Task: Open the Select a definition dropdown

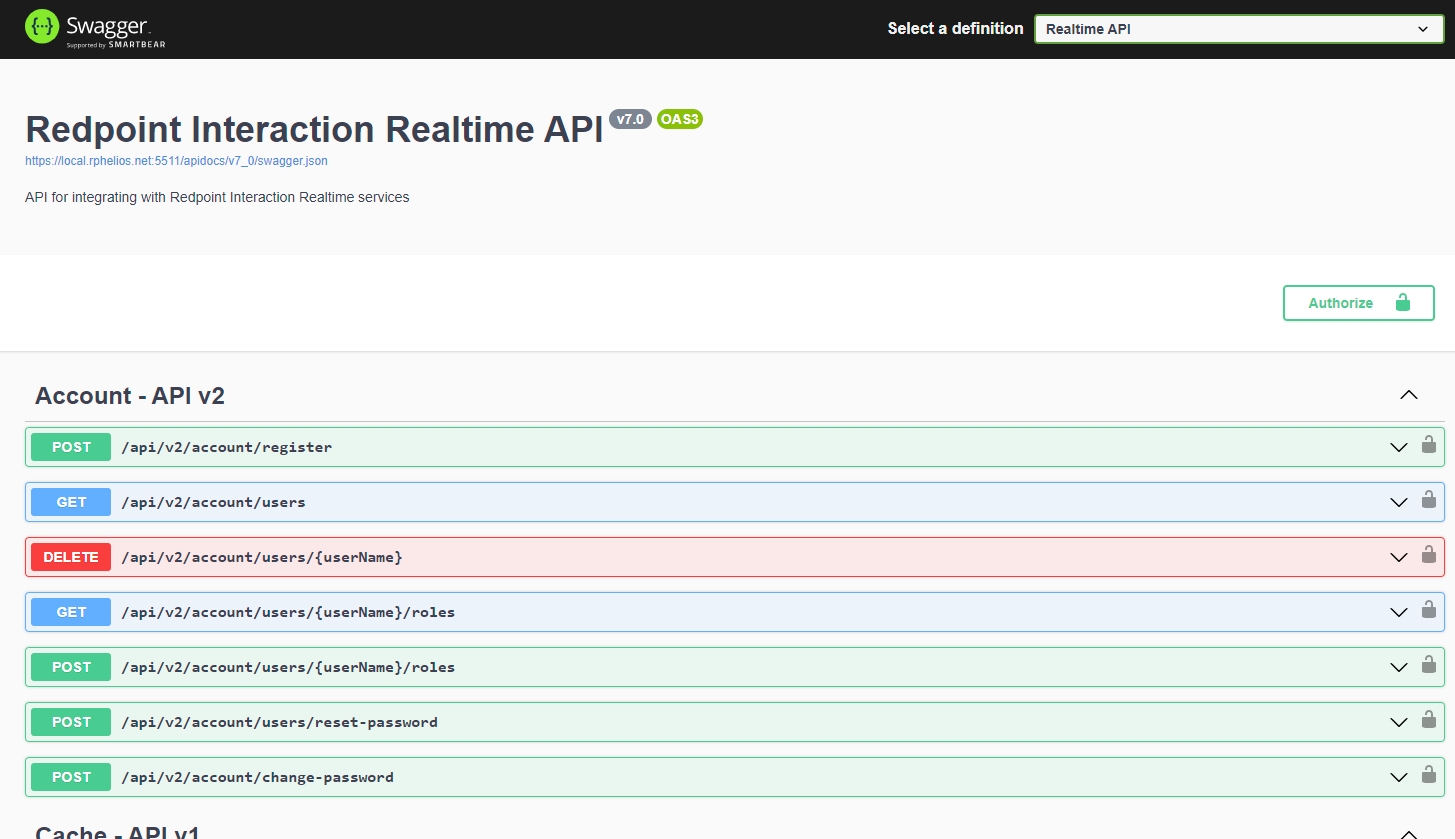Action: 1238,29
